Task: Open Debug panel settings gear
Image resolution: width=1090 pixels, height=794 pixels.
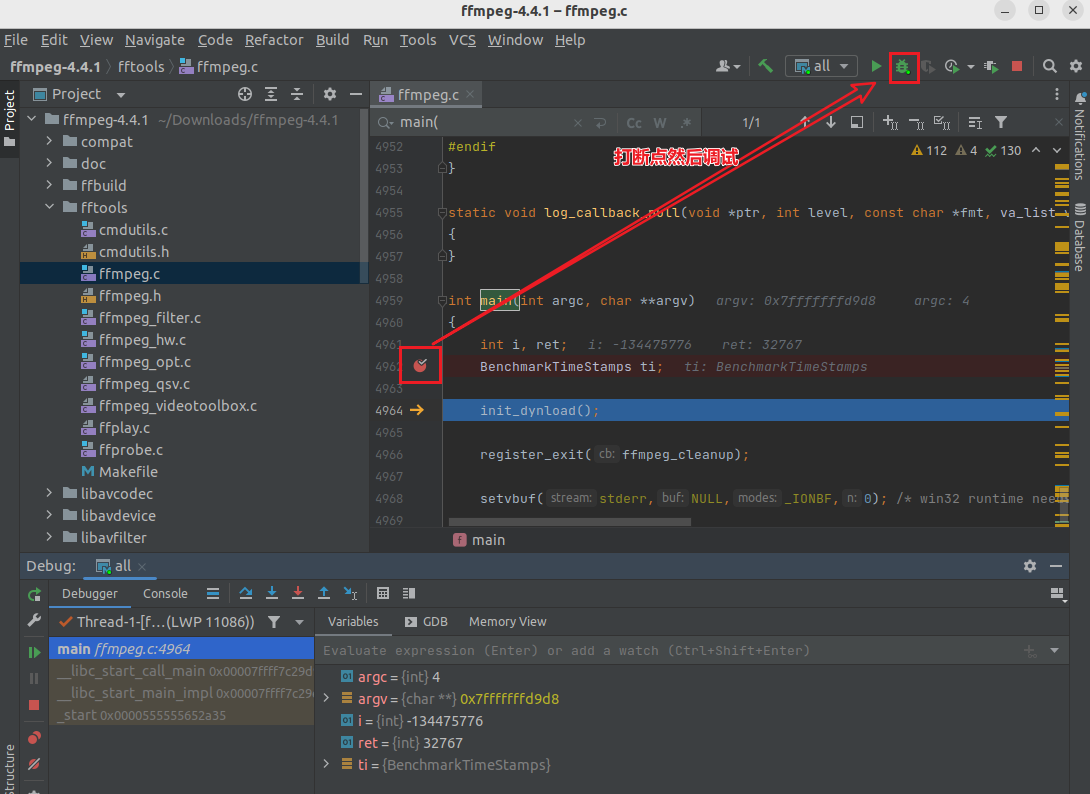Action: click(x=1030, y=566)
